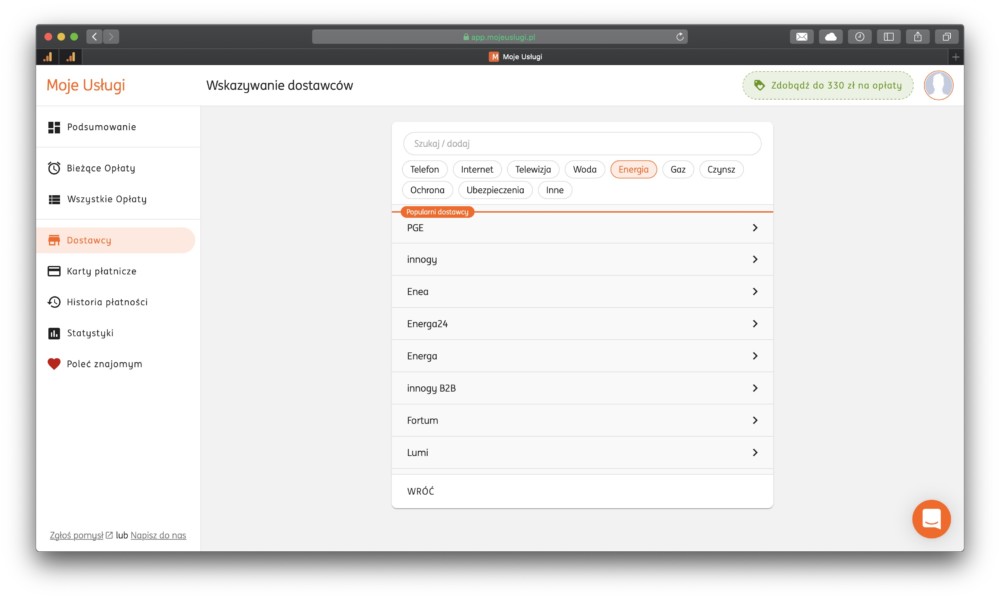
Task: Click the second pinned tab chart icon
Action: point(71,57)
